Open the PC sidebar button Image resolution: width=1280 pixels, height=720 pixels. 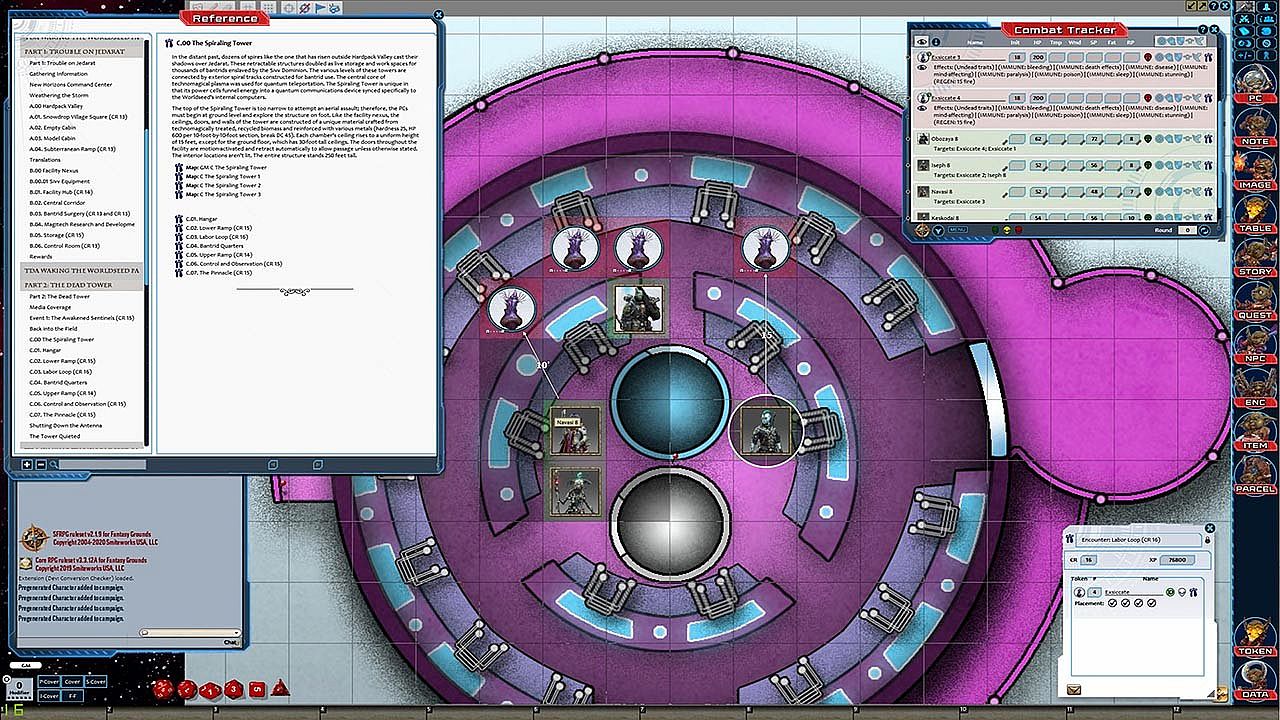click(1255, 82)
